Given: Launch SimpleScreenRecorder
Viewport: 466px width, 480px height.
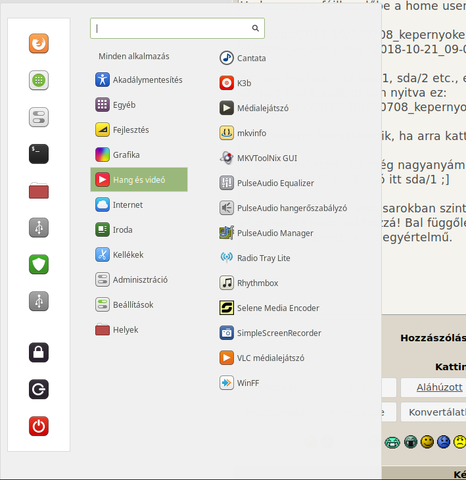Looking at the screenshot, I should pos(270,333).
